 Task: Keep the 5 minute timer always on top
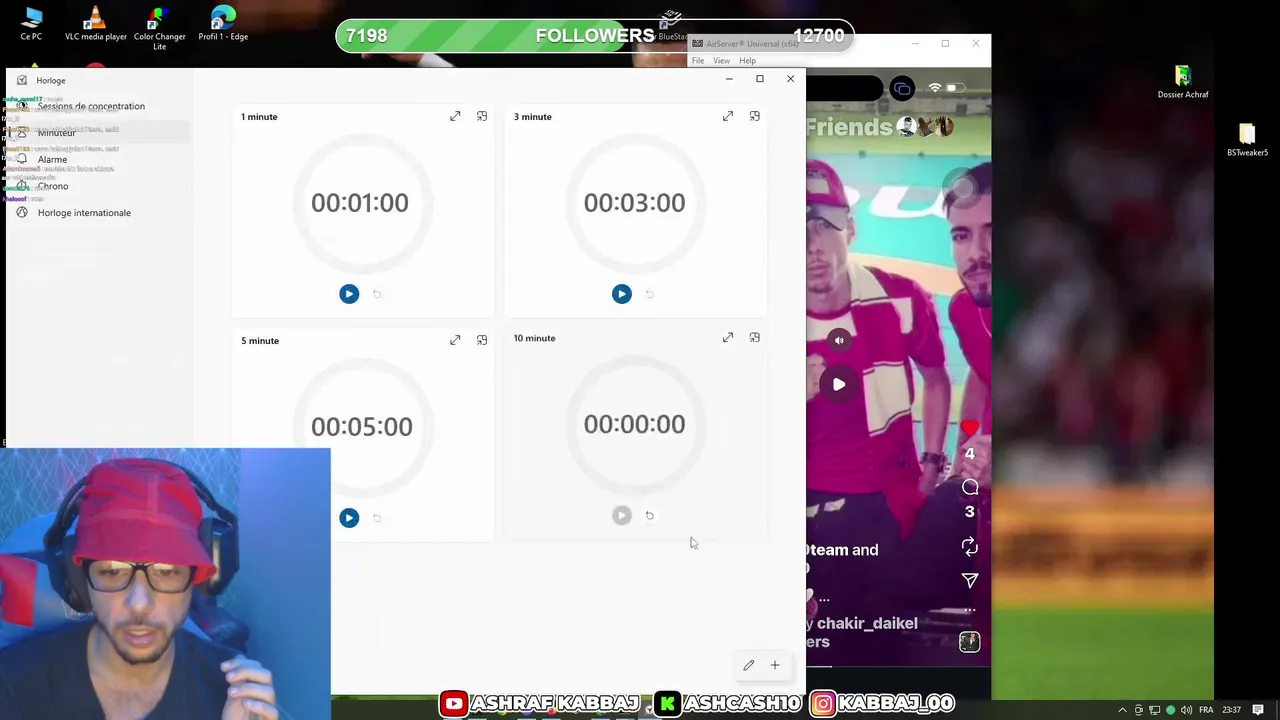pos(482,340)
